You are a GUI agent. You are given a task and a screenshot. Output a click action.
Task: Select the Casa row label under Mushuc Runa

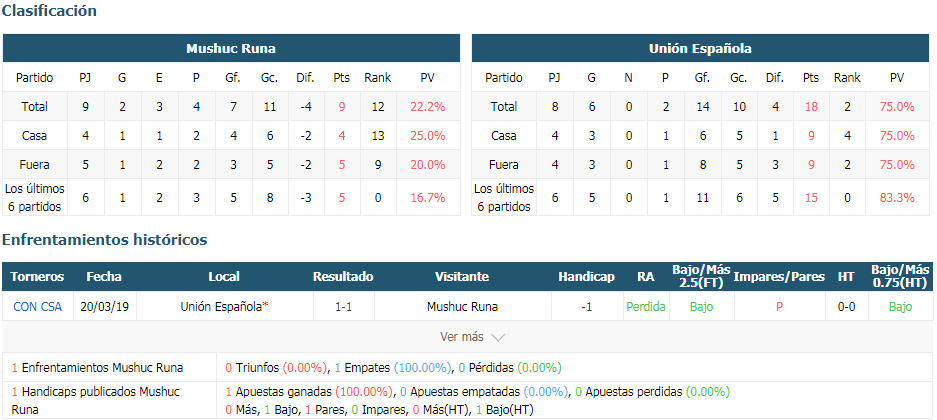(x=34, y=136)
